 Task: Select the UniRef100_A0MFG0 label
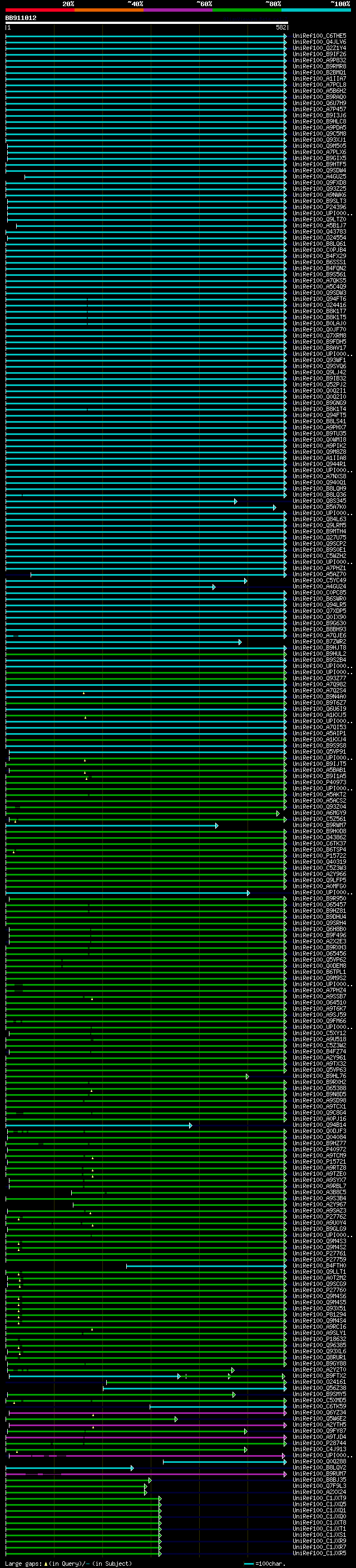pyautogui.click(x=319, y=886)
